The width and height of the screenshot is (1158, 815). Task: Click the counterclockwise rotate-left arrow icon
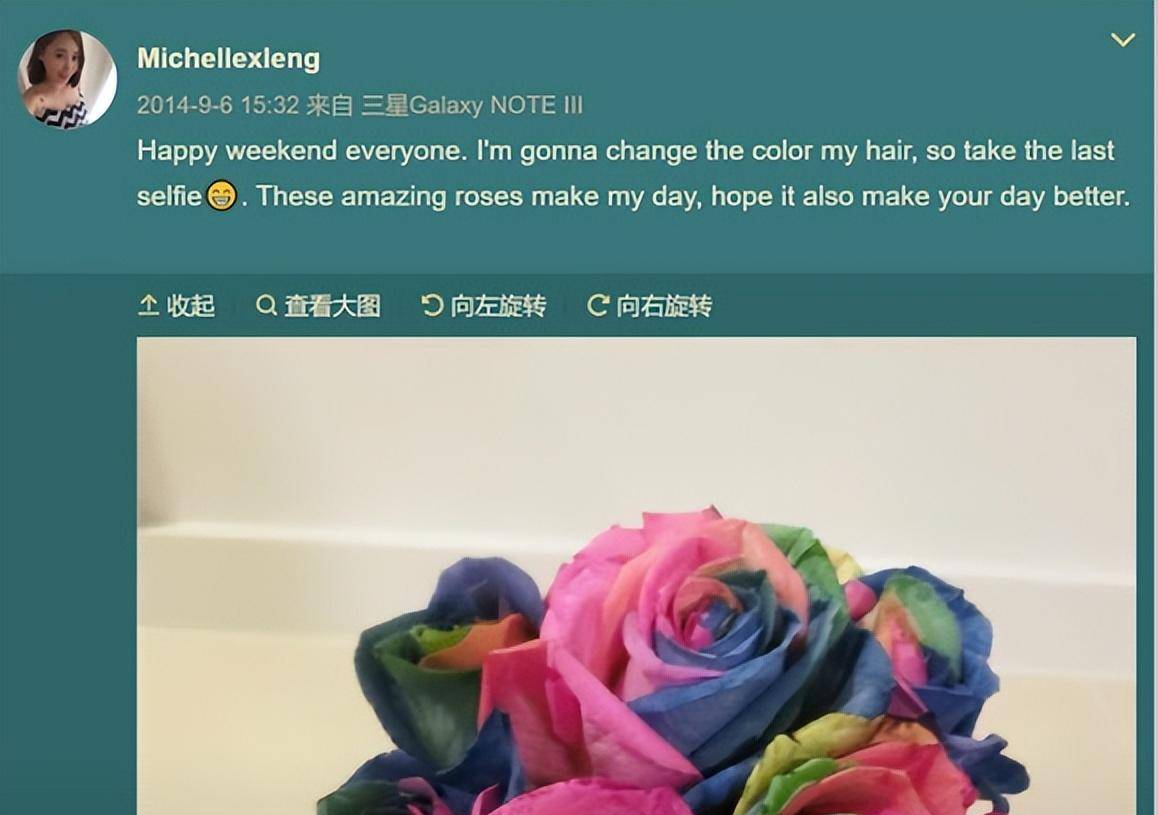[431, 305]
